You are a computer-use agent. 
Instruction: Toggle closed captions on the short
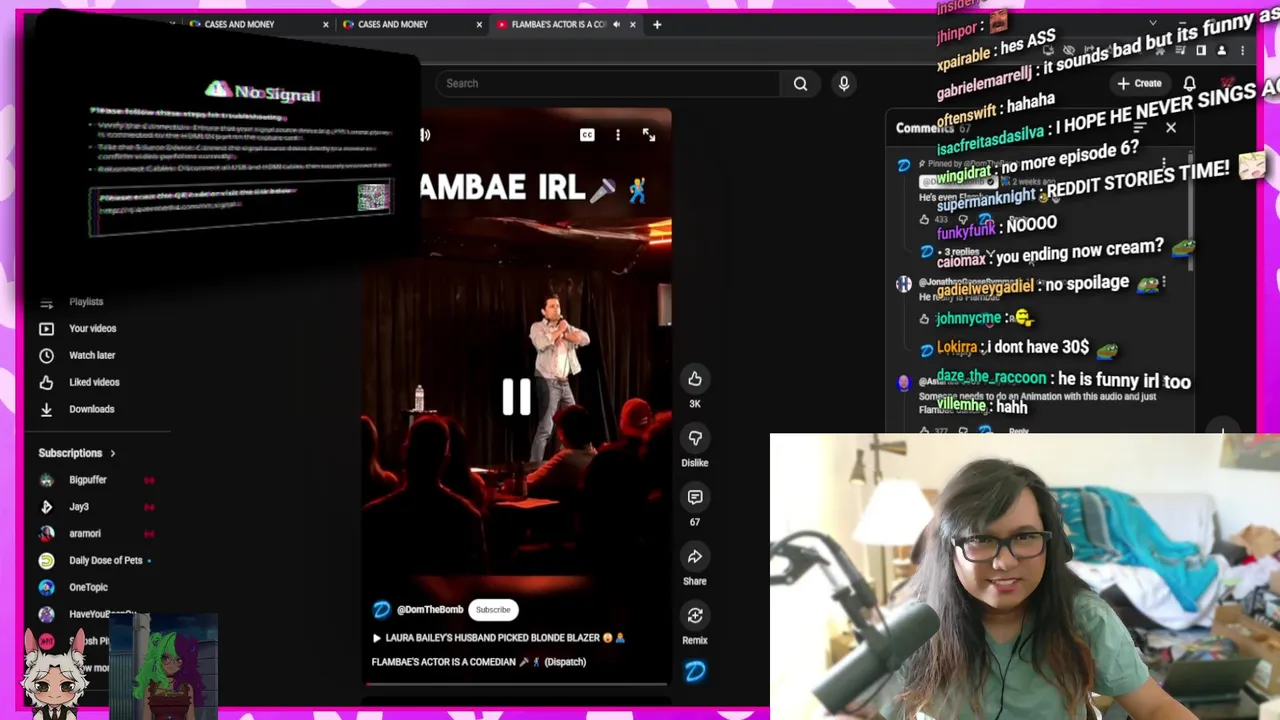coord(587,135)
